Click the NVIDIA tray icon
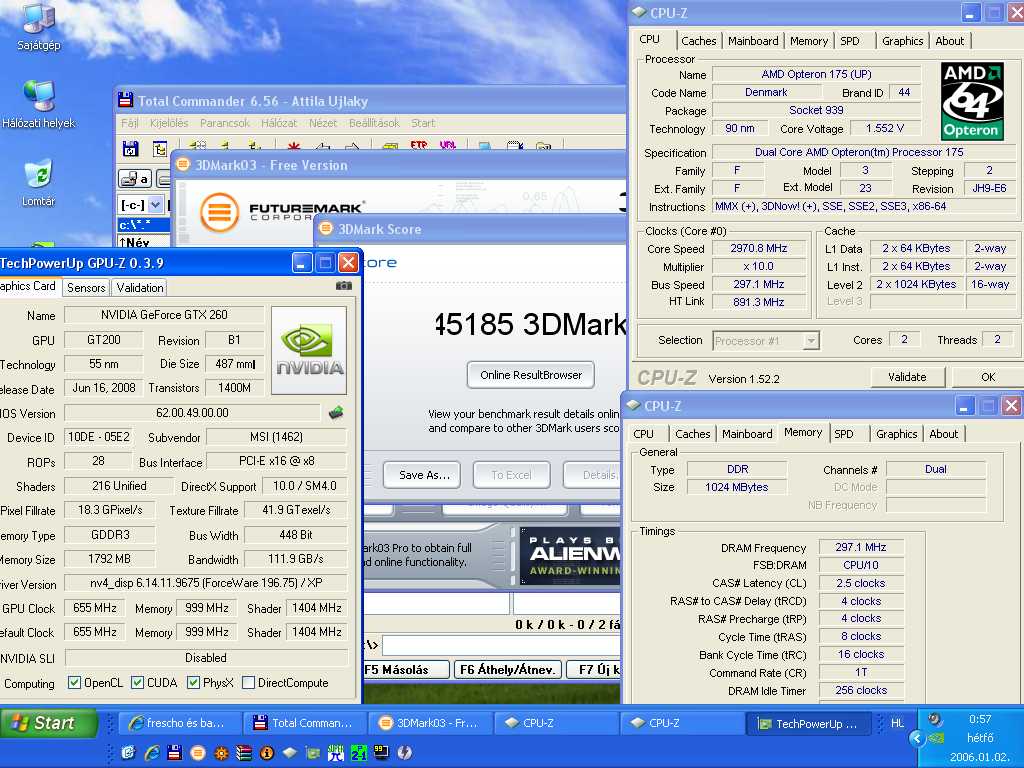 936,739
